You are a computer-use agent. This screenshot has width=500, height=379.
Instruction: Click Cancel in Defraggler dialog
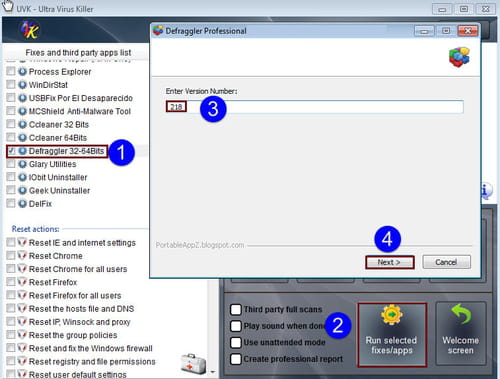pyautogui.click(x=446, y=262)
